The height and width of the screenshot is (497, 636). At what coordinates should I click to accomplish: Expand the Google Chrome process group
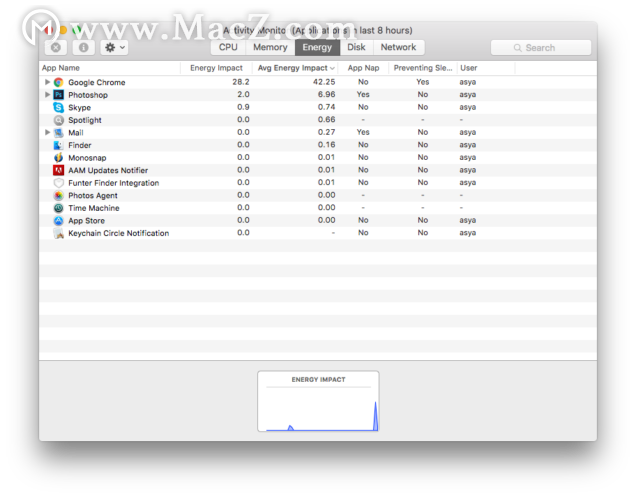47,82
